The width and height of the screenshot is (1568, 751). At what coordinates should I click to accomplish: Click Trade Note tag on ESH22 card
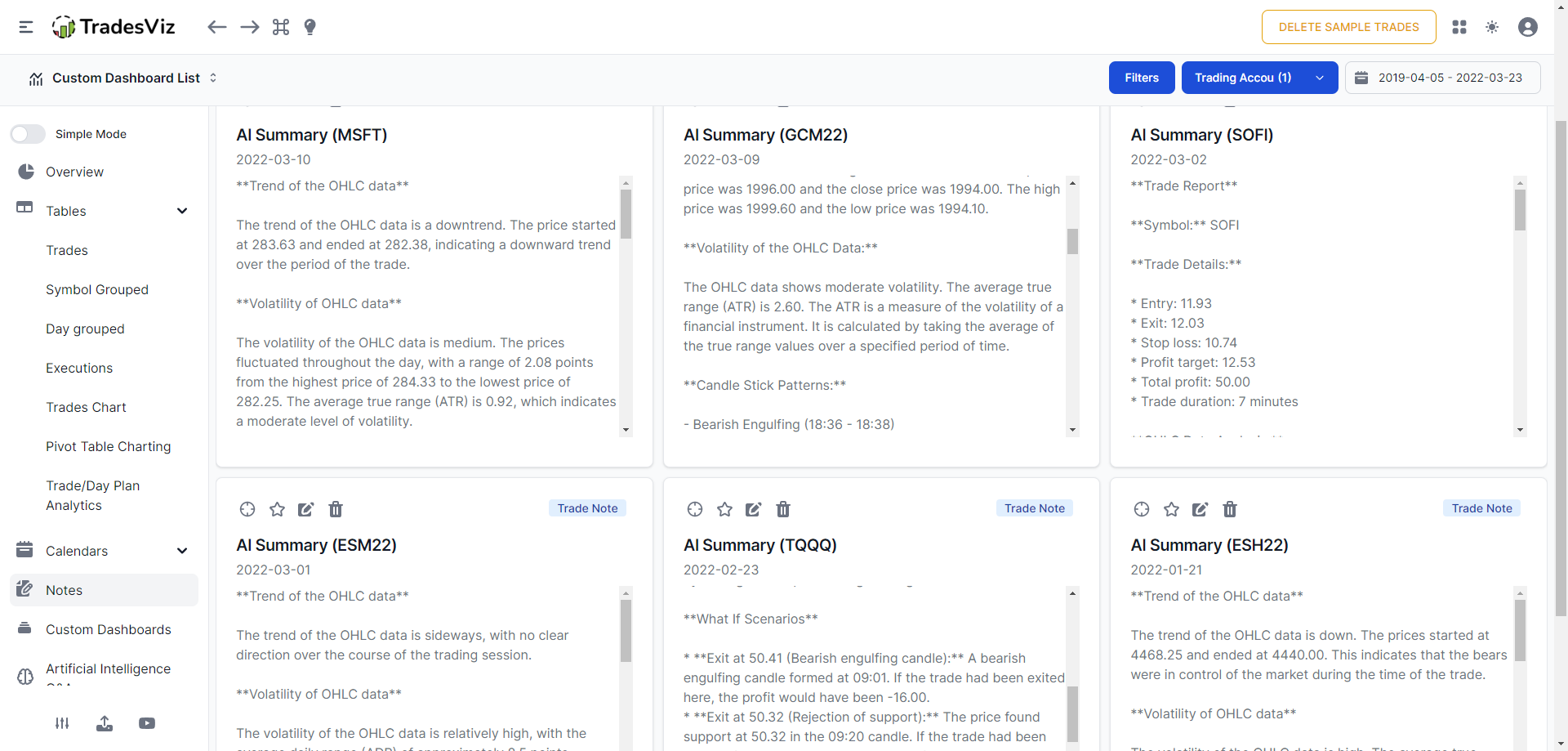click(x=1482, y=508)
